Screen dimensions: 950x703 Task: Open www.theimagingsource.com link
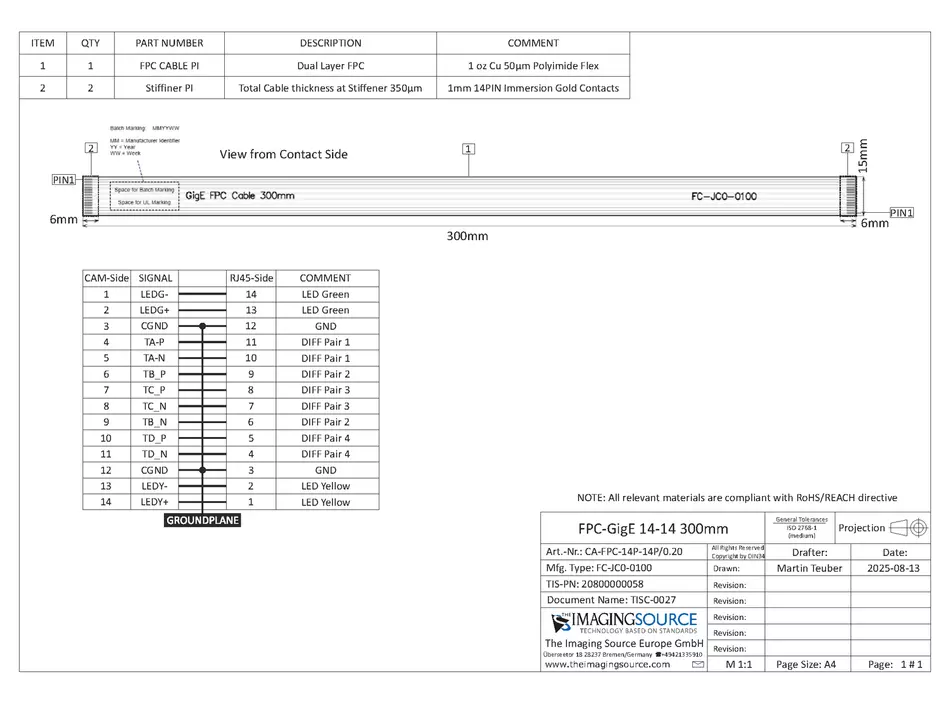(607, 664)
